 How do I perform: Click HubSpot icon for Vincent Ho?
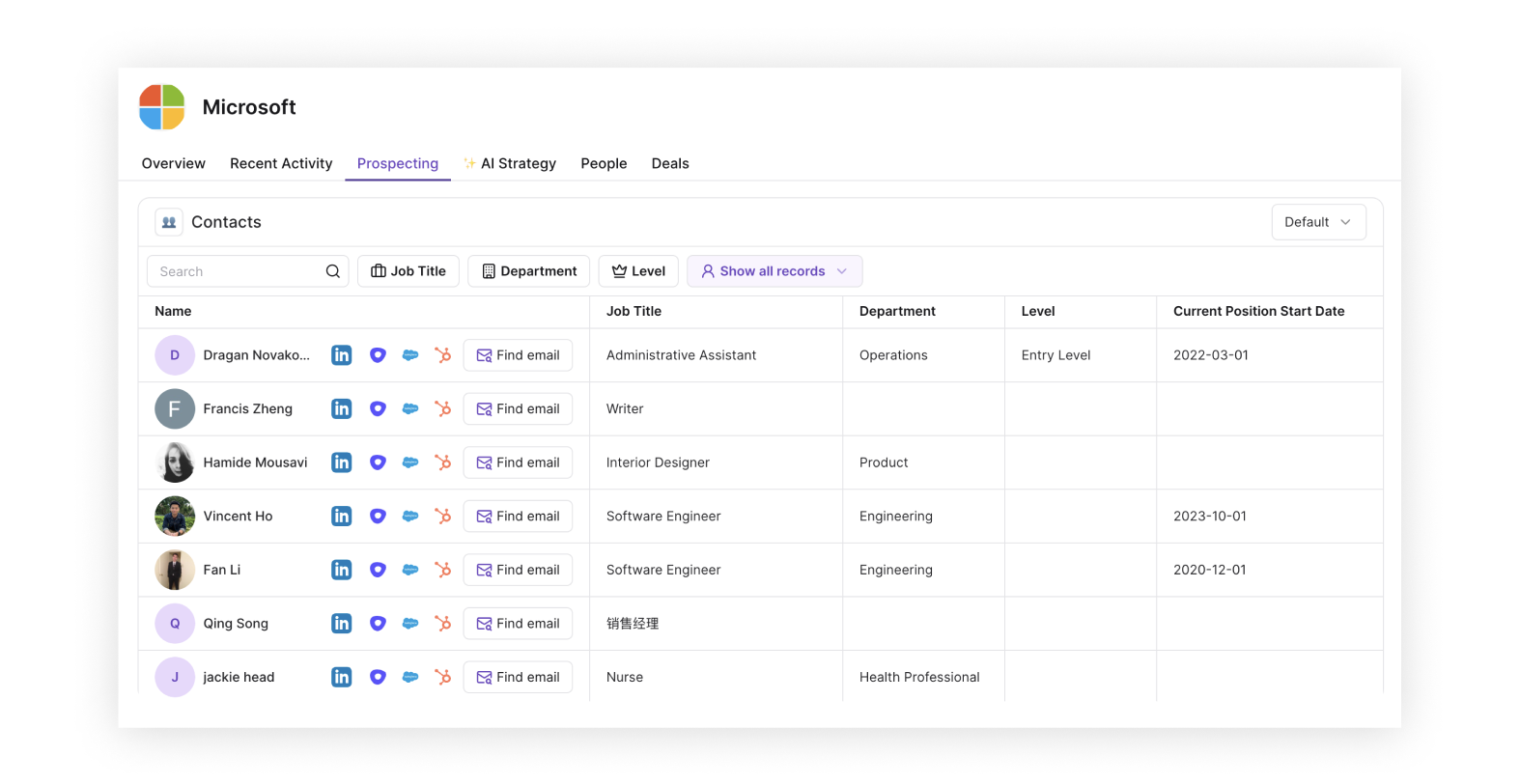point(443,517)
